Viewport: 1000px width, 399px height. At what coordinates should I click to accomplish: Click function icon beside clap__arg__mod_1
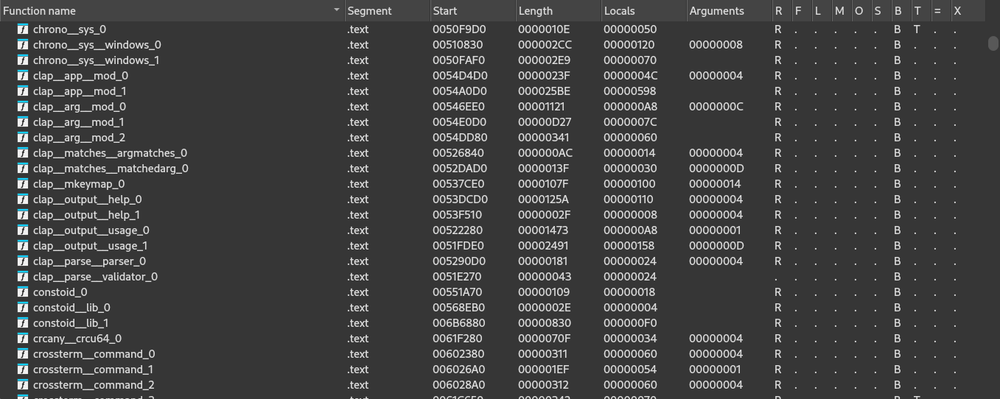coord(23,122)
